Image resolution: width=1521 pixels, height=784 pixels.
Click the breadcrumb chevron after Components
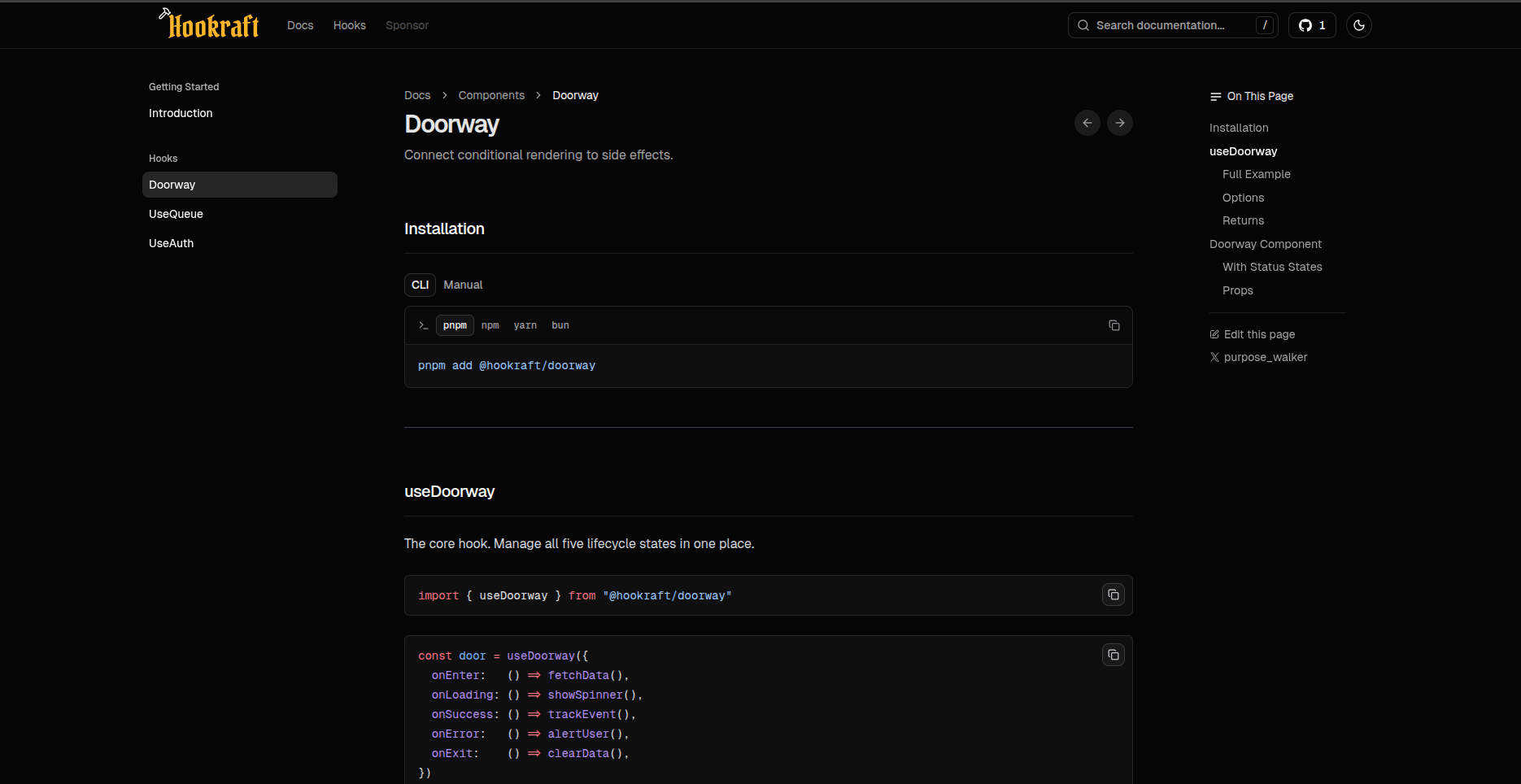click(538, 95)
